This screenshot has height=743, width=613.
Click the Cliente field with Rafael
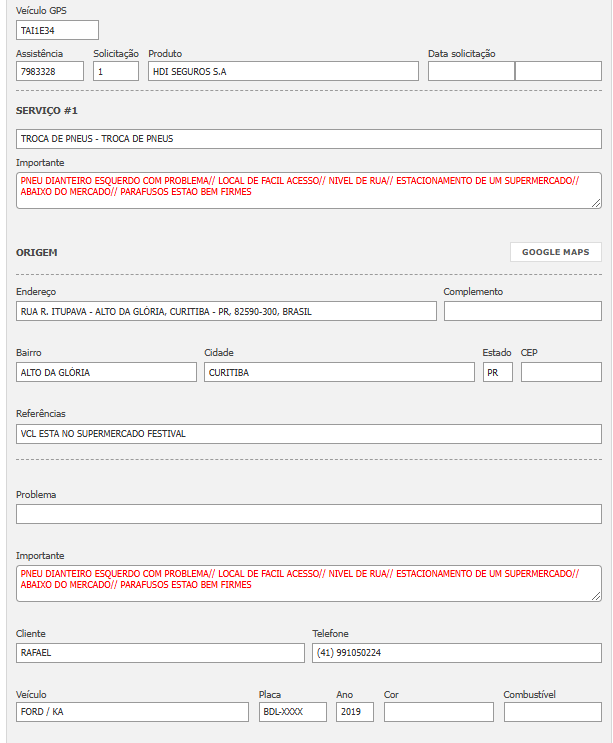pyautogui.click(x=160, y=652)
